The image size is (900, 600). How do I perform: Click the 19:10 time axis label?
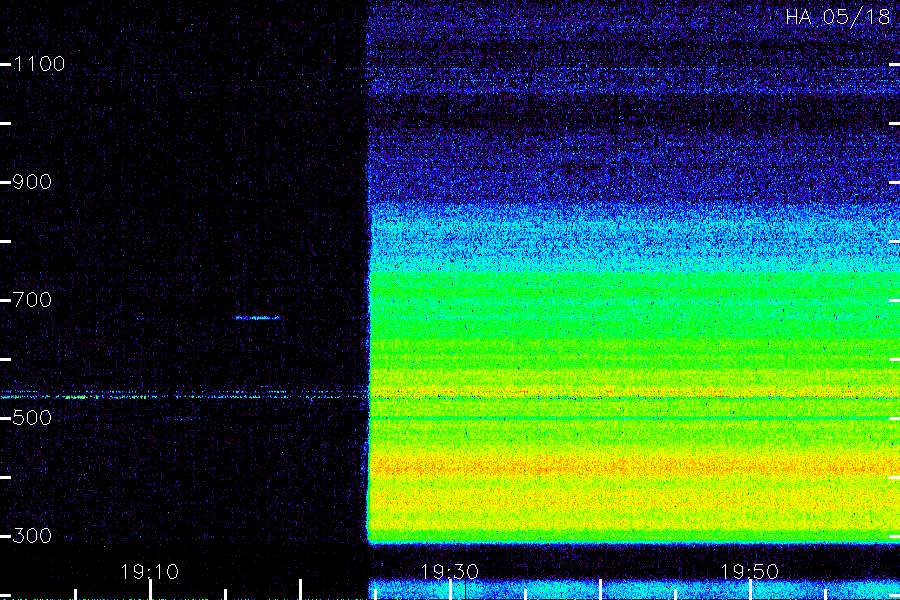(150, 572)
